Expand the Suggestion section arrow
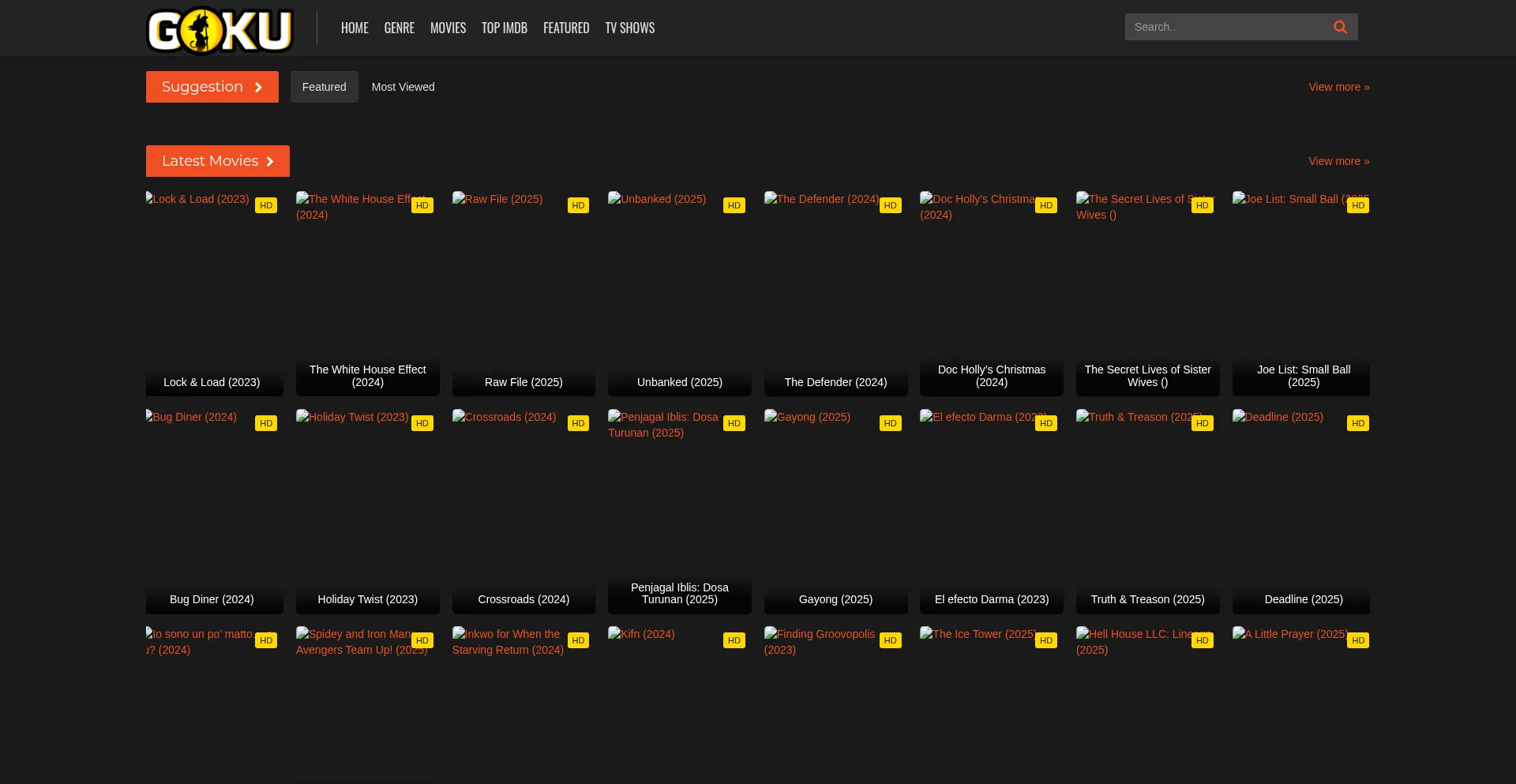 [258, 88]
